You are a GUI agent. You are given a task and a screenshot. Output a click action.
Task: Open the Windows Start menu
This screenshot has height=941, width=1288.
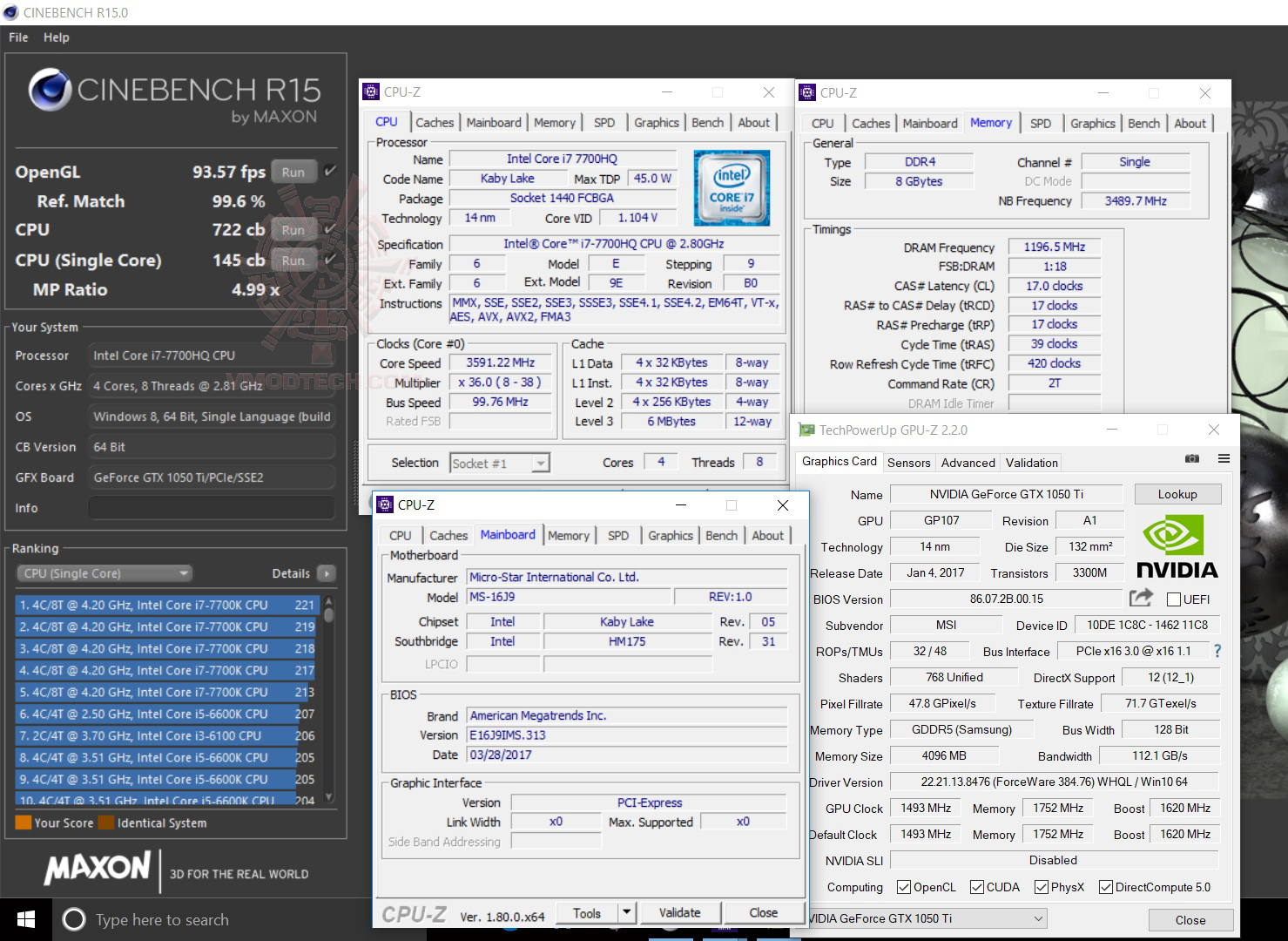click(25, 919)
